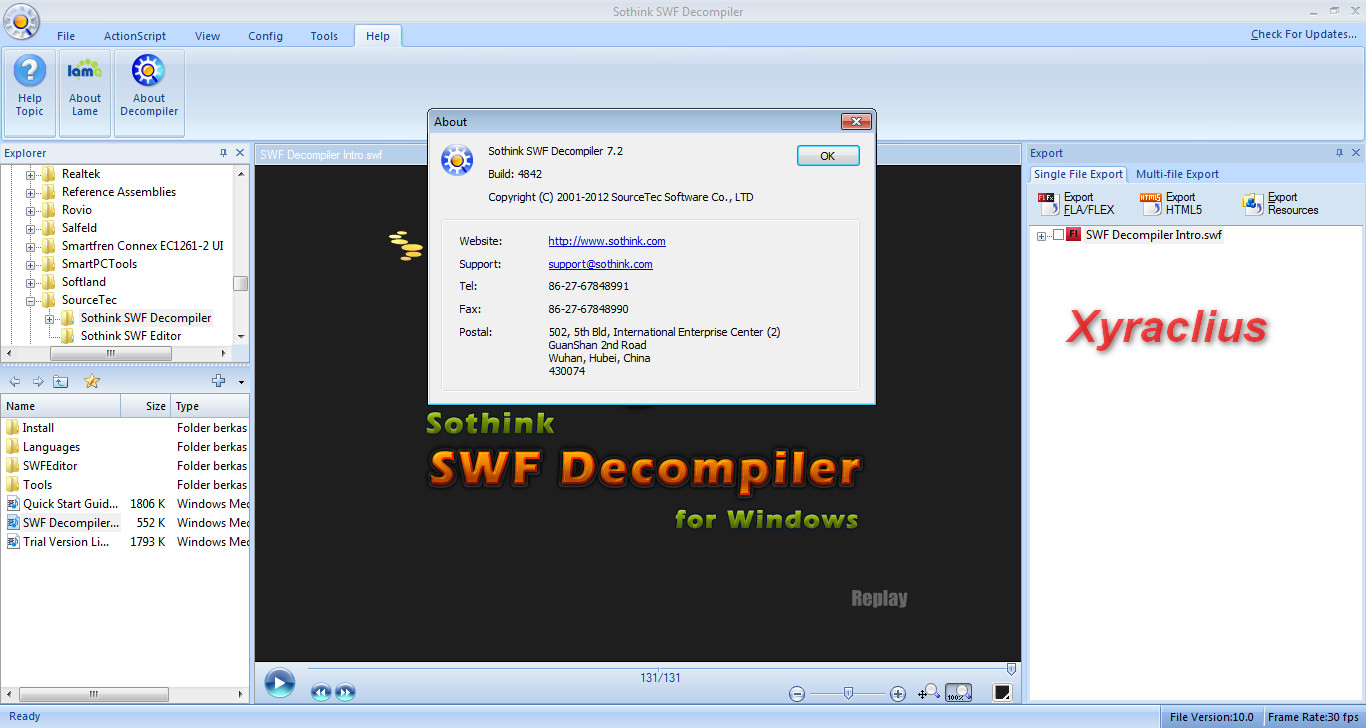This screenshot has width=1366, height=728.
Task: Check the SWF Decompiler Intro.swf checkbox
Action: click(1058, 235)
